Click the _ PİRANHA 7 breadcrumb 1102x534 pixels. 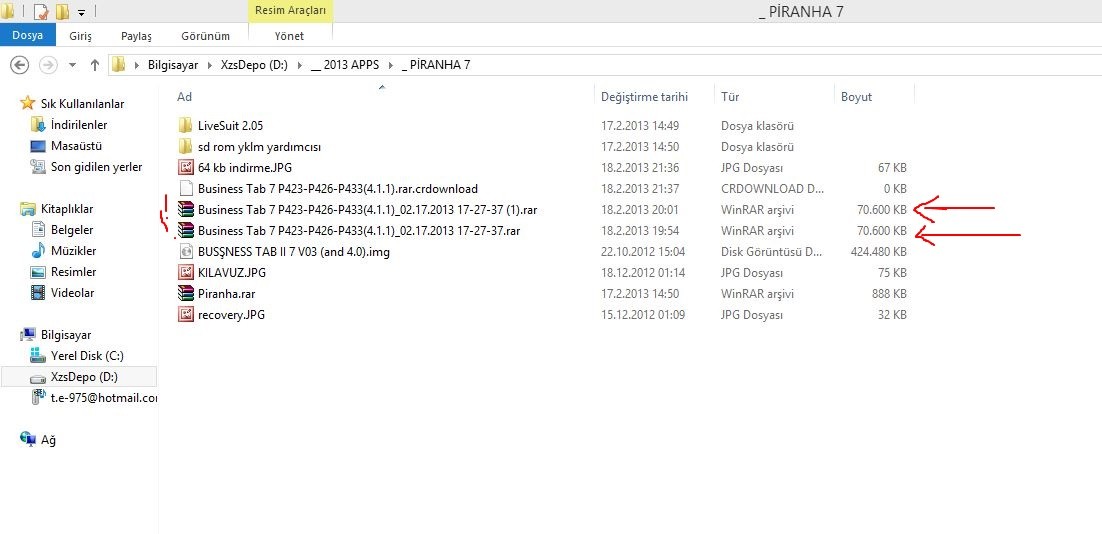[x=436, y=65]
